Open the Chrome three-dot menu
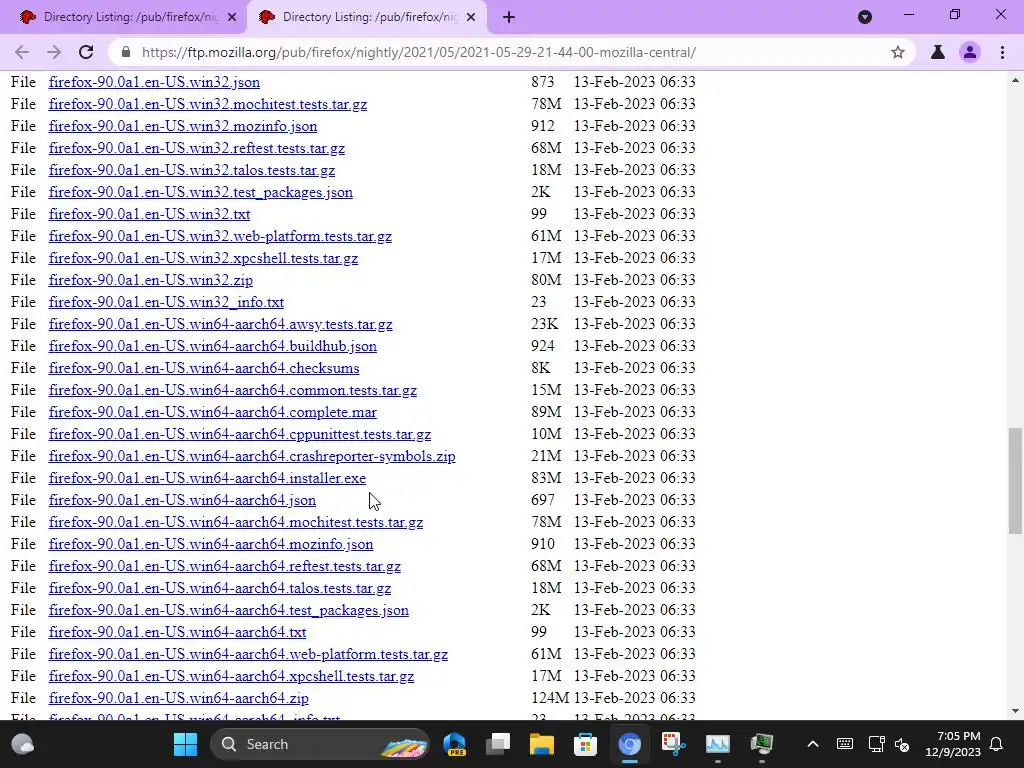The height and width of the screenshot is (768, 1024). (1002, 52)
